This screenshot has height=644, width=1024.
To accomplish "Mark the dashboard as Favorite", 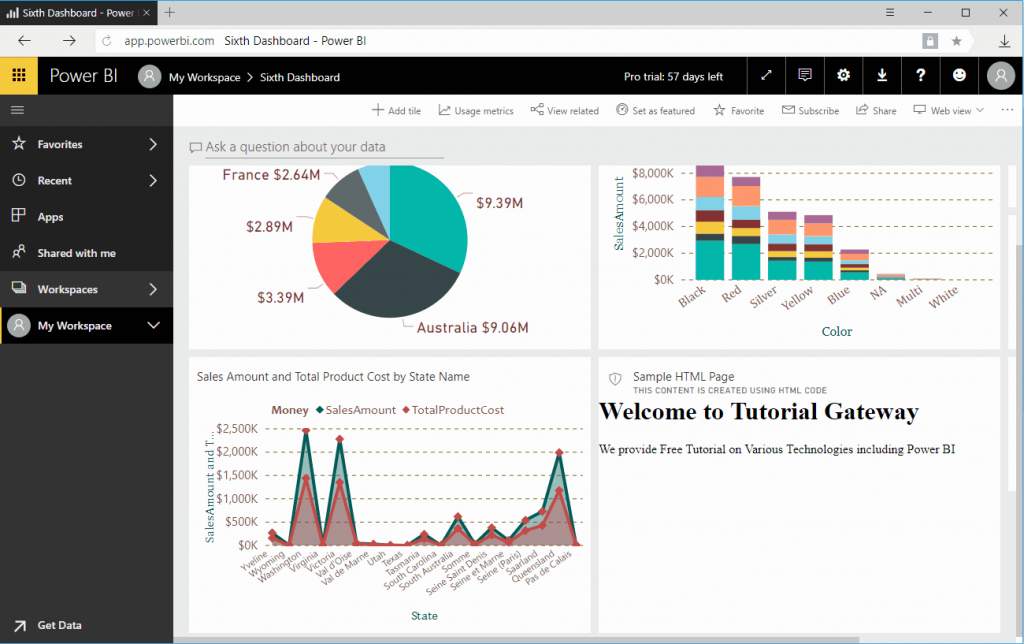I will pyautogui.click(x=738, y=110).
